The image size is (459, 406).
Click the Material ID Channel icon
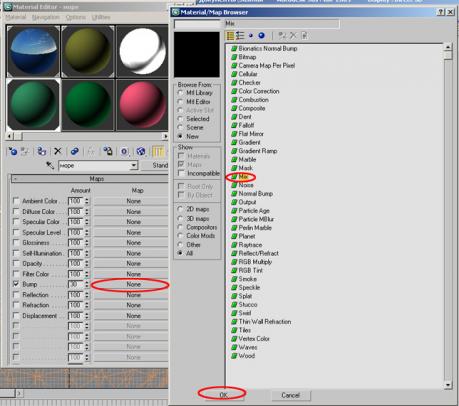point(124,151)
